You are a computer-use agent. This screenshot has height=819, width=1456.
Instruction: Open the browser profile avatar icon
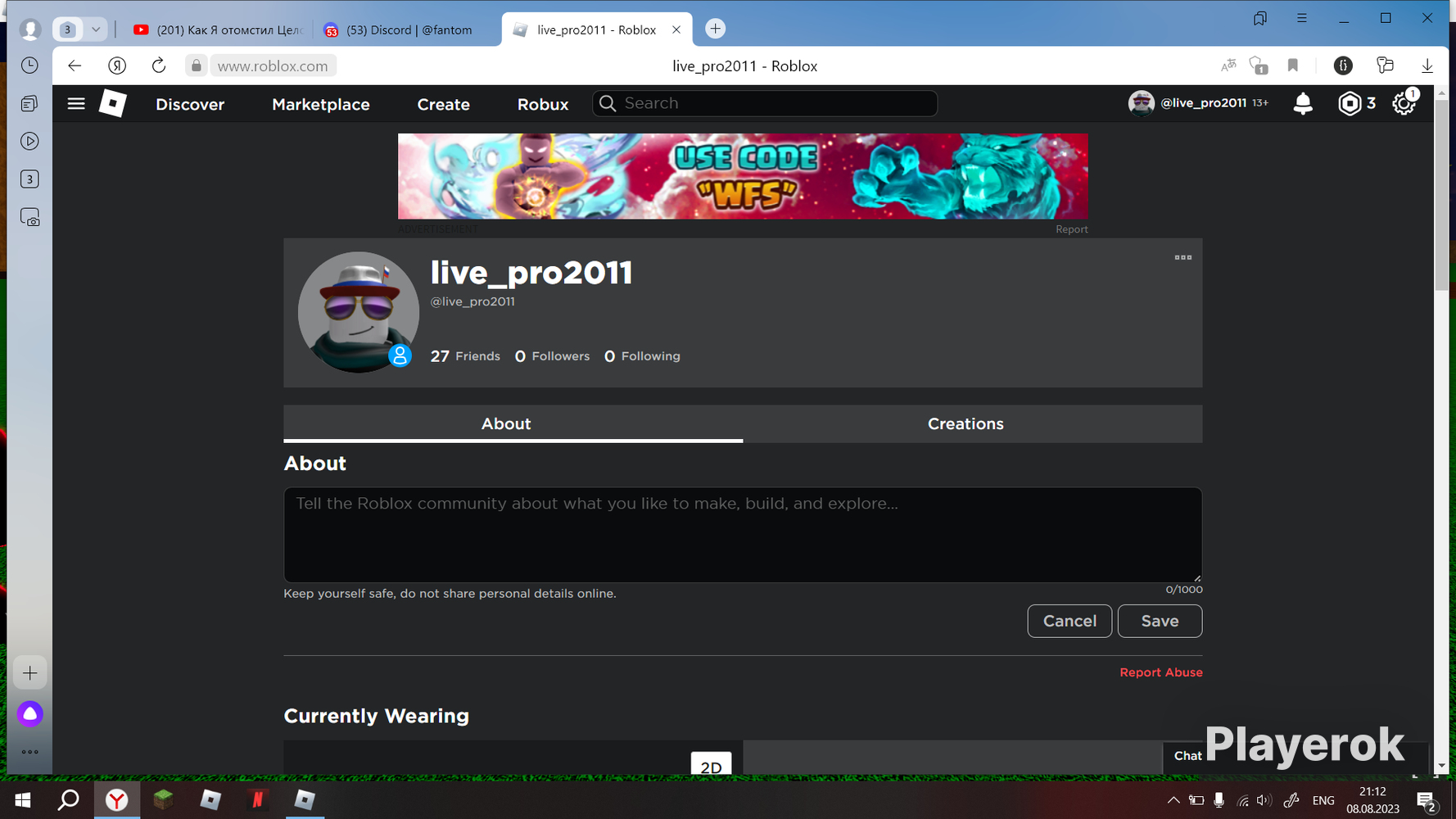point(30,29)
